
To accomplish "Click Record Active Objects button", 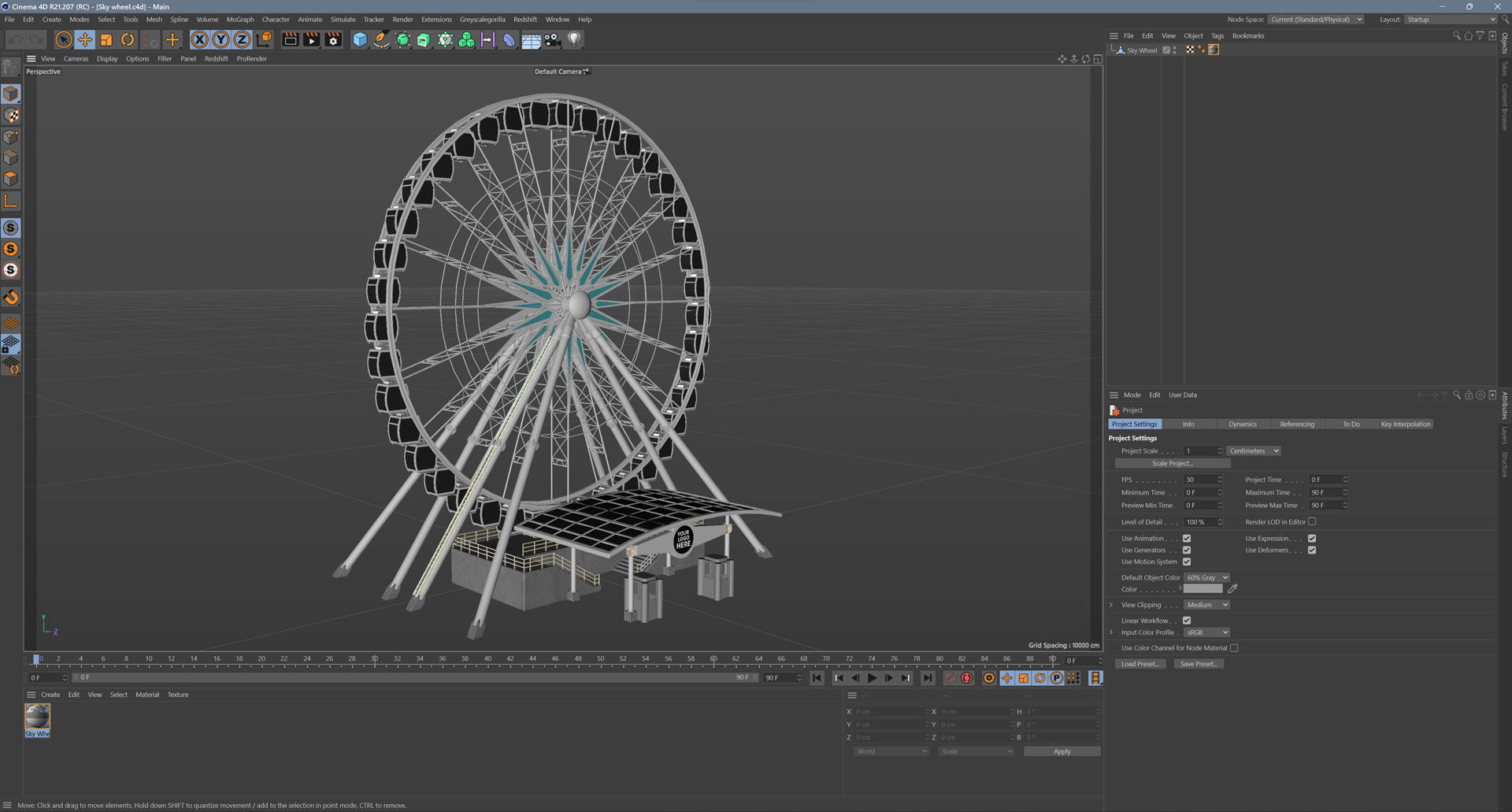I will (951, 678).
